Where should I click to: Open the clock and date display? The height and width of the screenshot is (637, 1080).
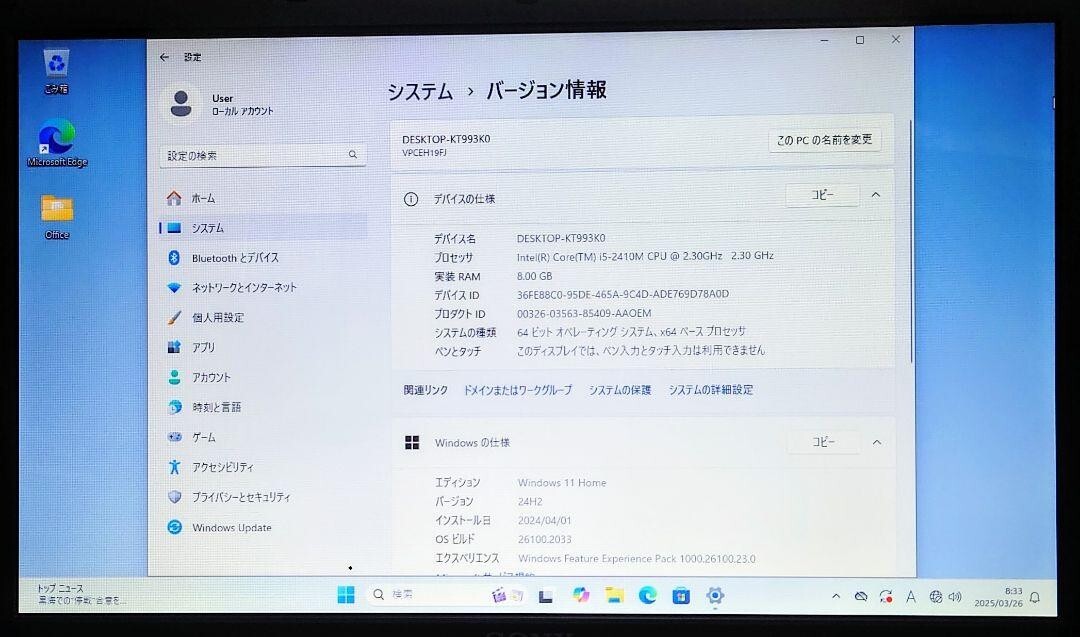[998, 597]
